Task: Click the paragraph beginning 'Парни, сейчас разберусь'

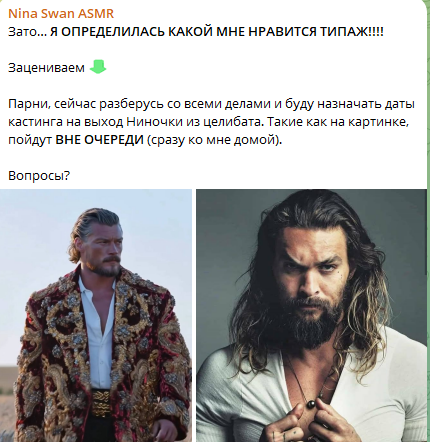Action: (x=211, y=122)
